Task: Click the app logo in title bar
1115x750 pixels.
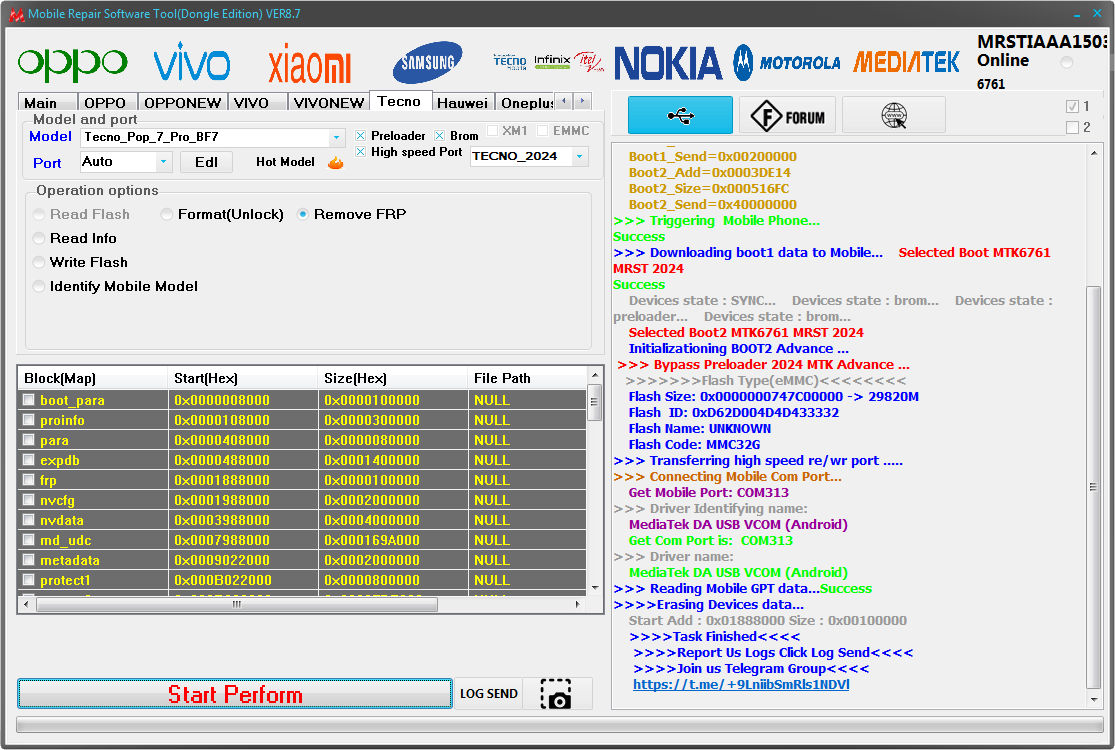Action: pyautogui.click(x=16, y=14)
